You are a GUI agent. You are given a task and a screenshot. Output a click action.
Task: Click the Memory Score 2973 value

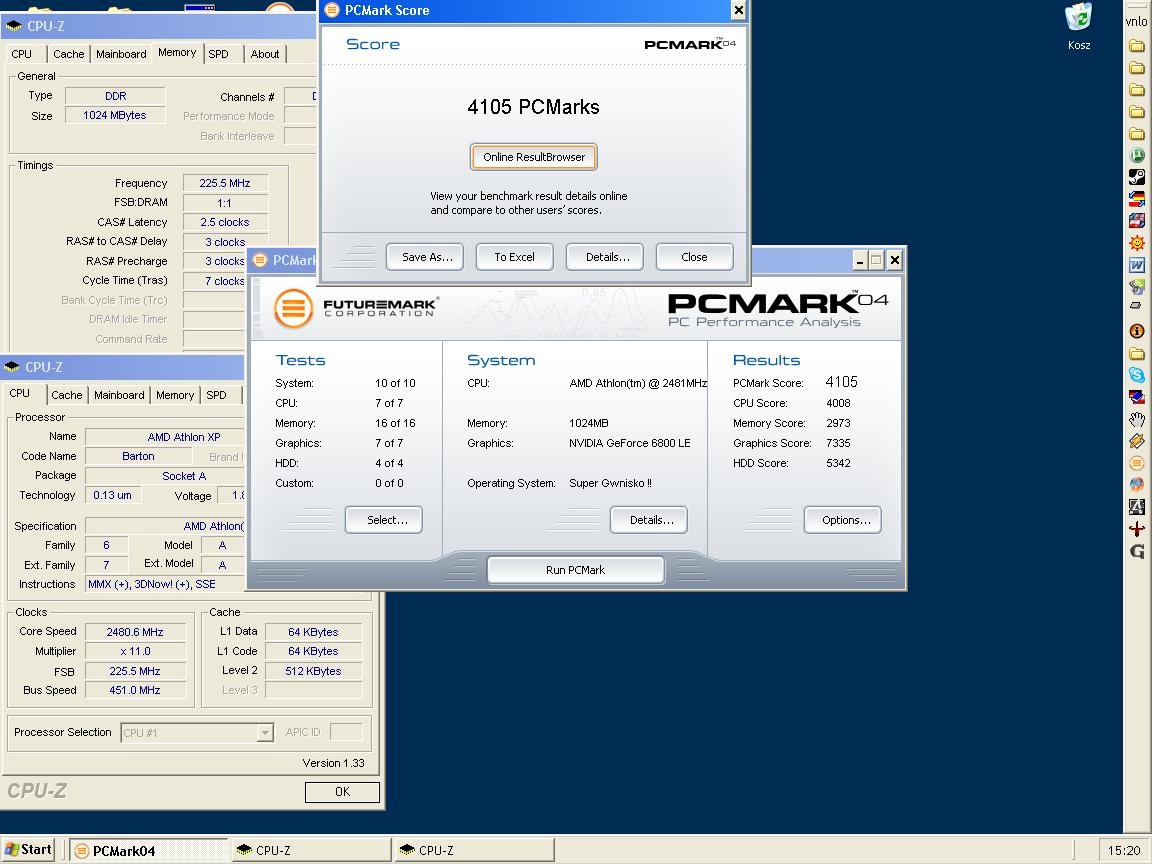pyautogui.click(x=838, y=423)
